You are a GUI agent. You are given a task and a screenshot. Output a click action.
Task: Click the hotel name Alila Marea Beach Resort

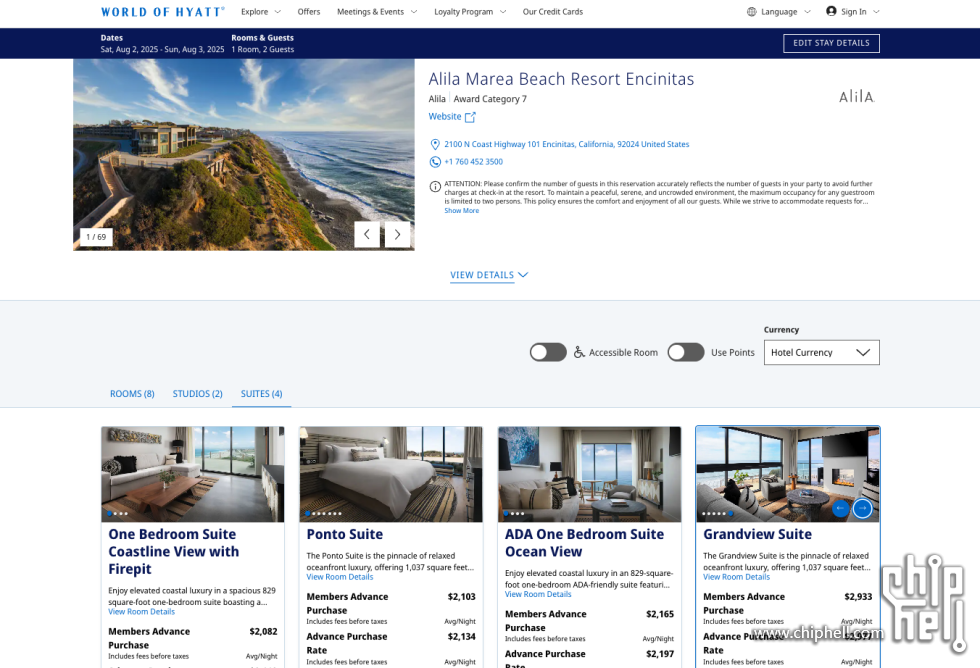[x=561, y=79]
